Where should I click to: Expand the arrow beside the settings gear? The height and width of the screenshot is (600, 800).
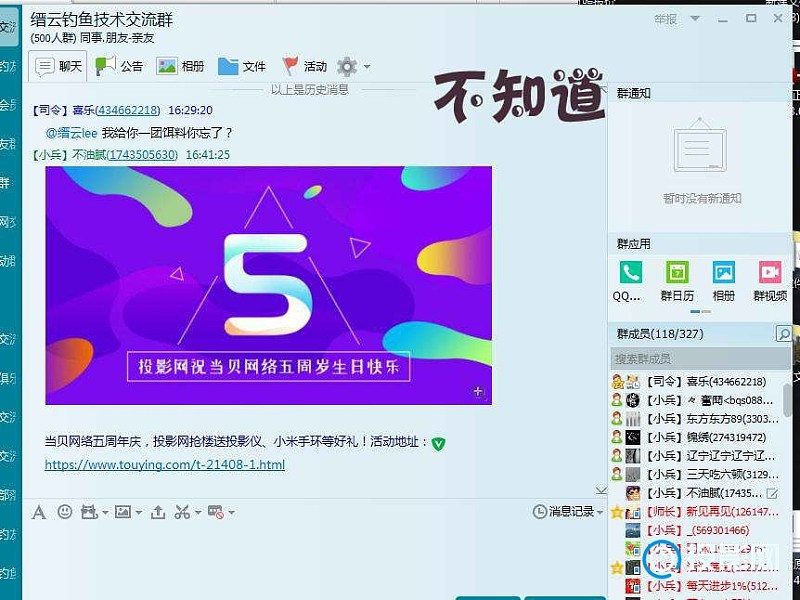tap(367, 67)
